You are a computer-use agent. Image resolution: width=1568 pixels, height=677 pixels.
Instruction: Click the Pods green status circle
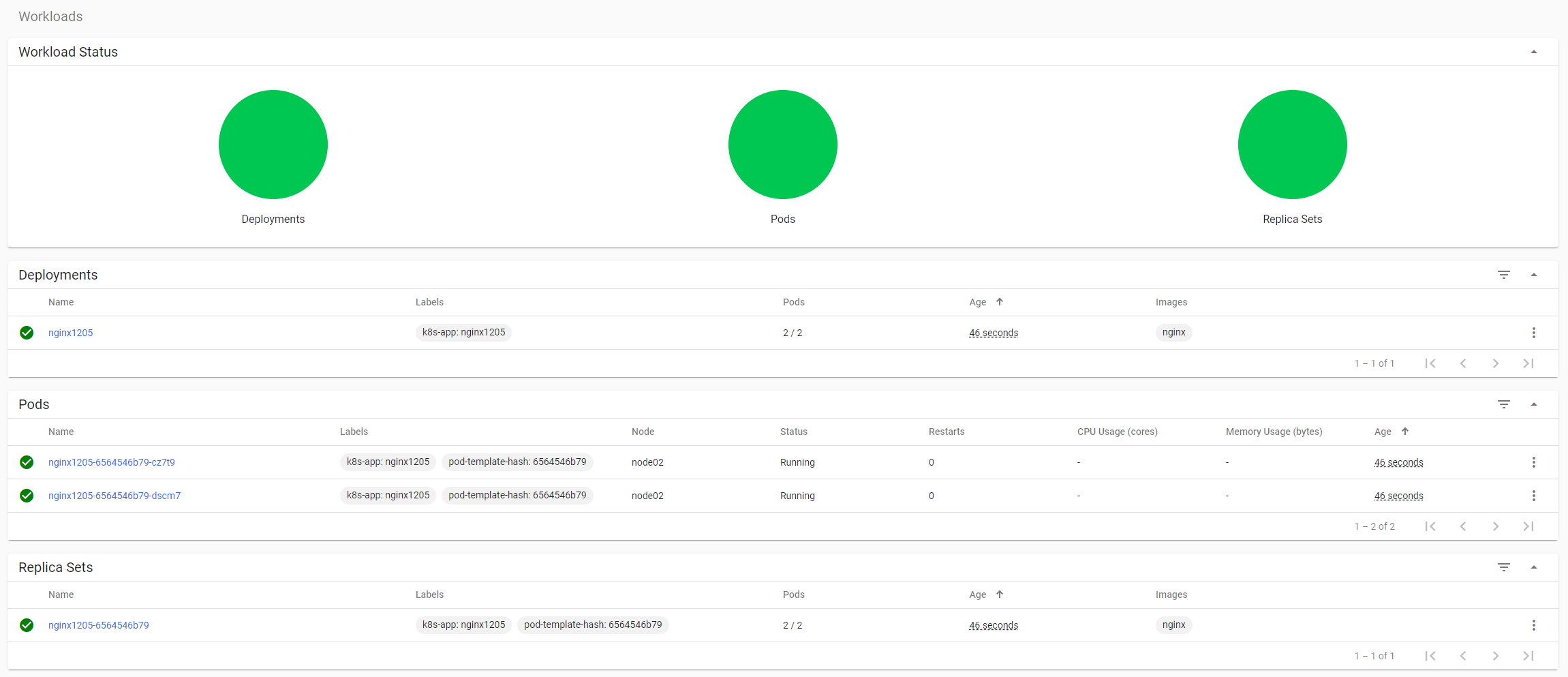click(x=783, y=145)
